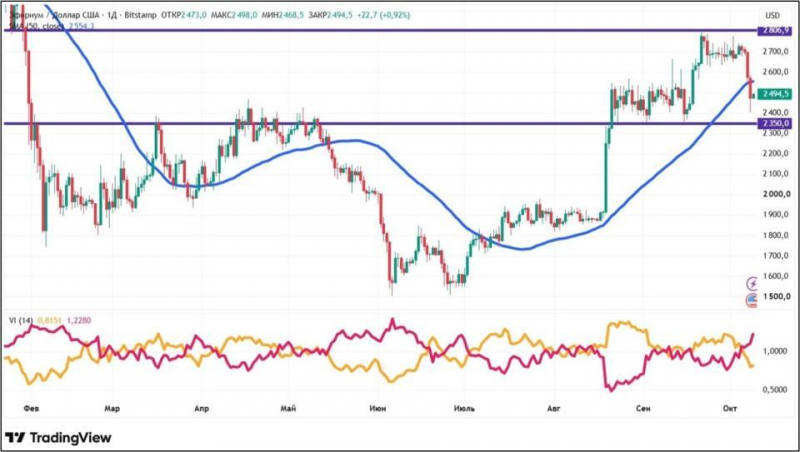Click the 2200,0 price axis label
The width and height of the screenshot is (800, 452).
(776, 153)
